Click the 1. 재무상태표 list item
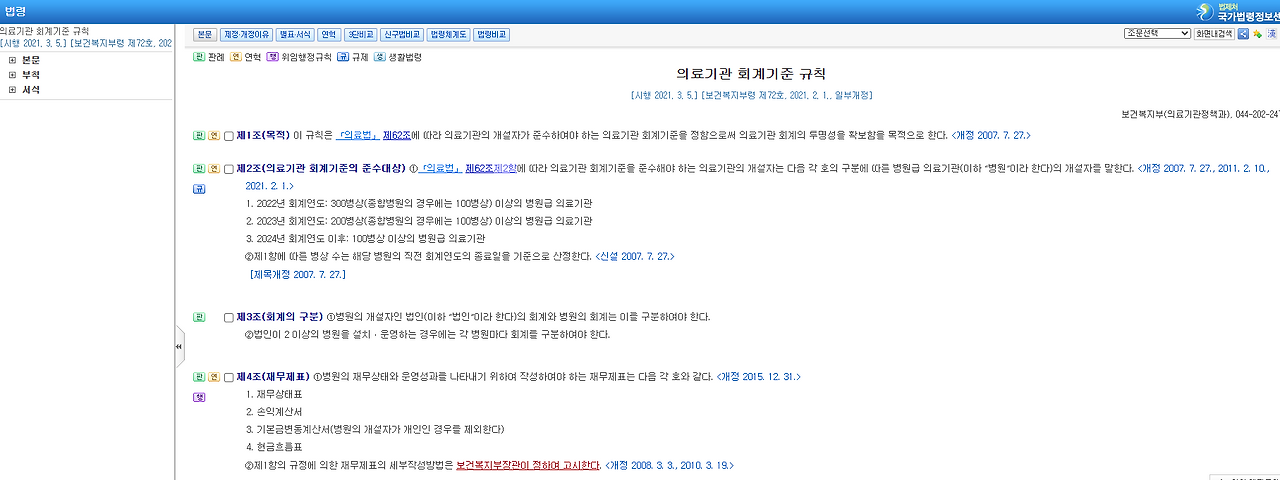This screenshot has height=480, width=1280. [274, 394]
